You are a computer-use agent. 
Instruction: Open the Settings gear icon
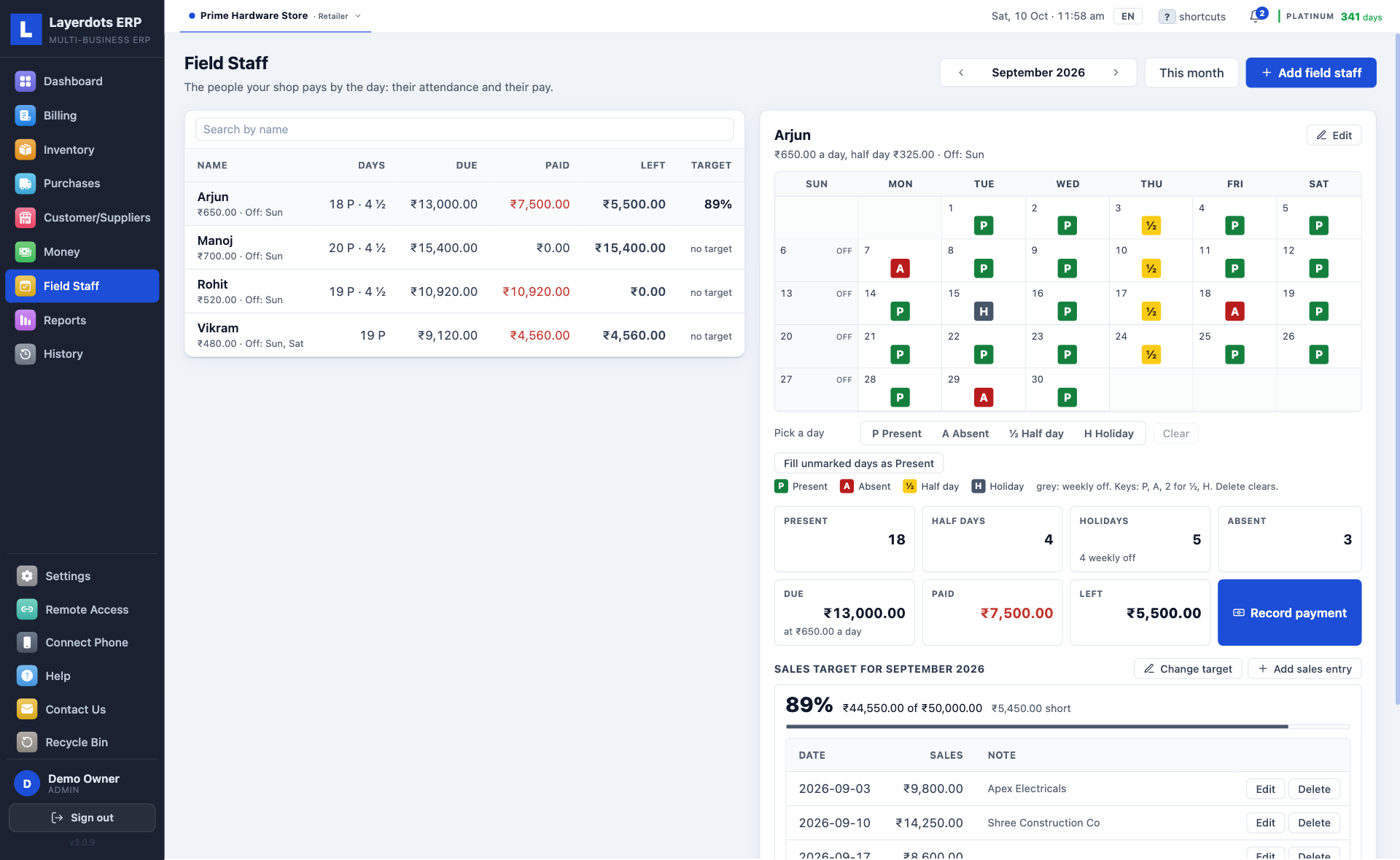(27, 576)
